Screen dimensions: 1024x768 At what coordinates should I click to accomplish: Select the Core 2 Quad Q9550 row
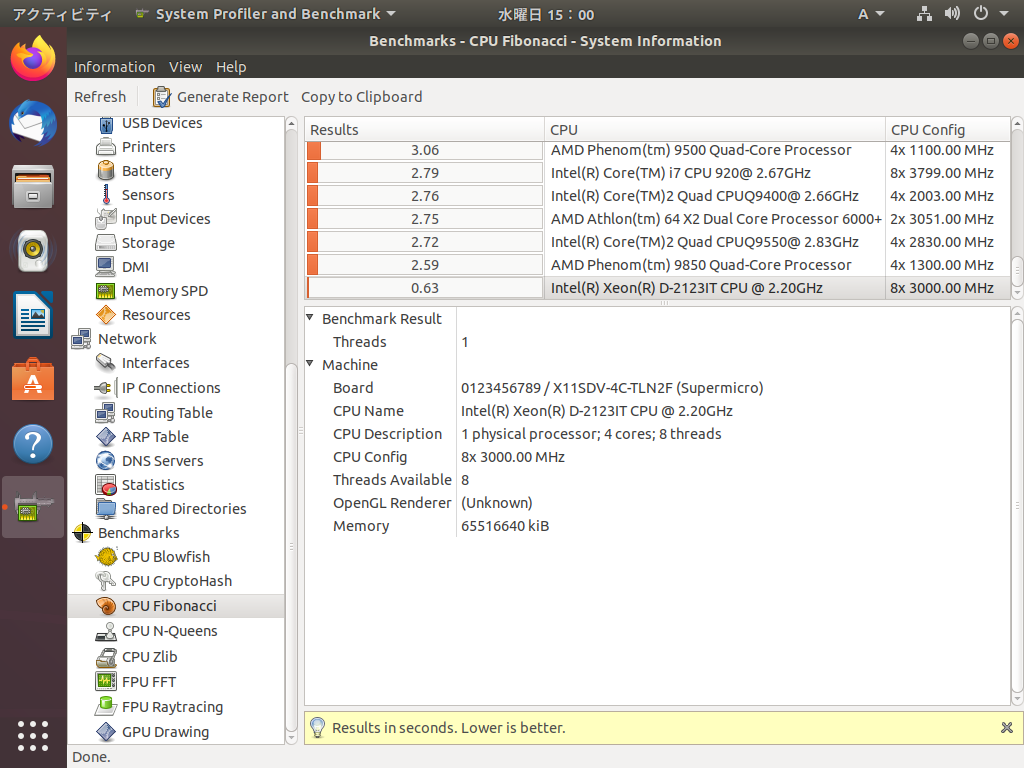pos(658,242)
